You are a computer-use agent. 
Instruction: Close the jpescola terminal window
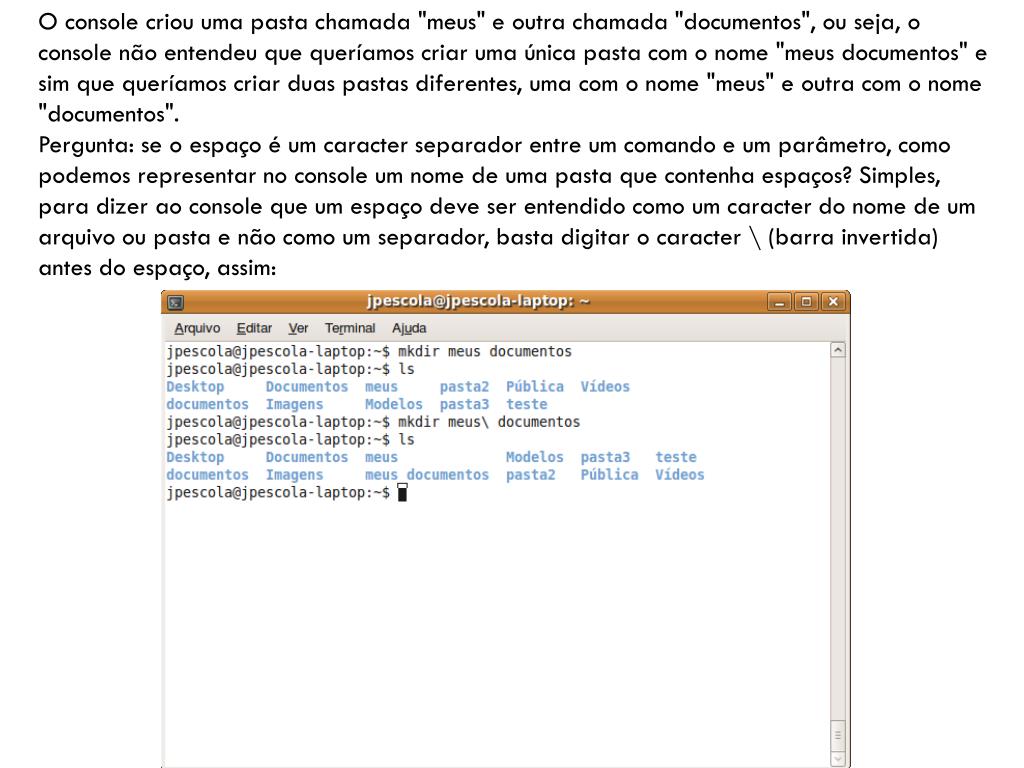click(833, 302)
